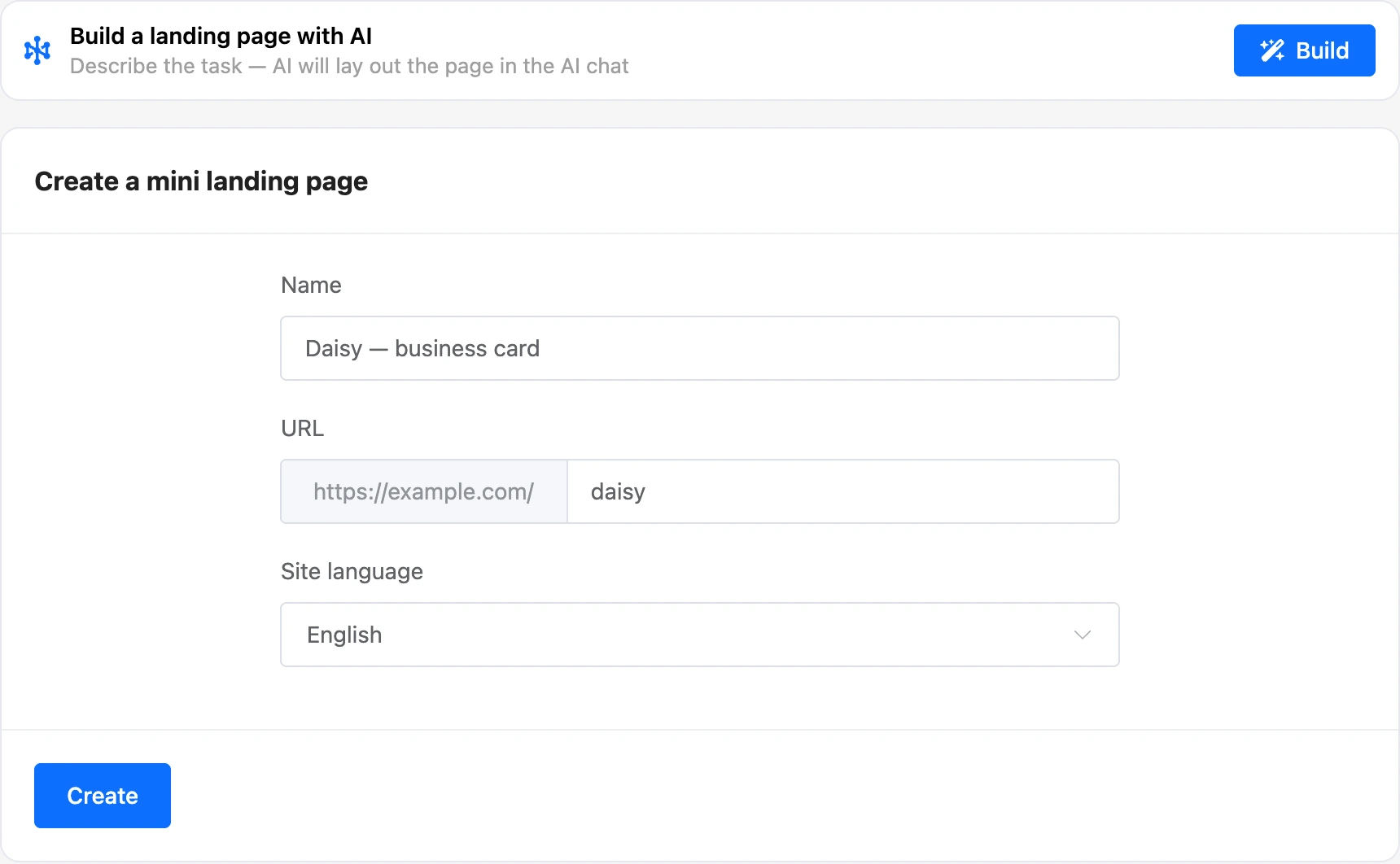This screenshot has height=864, width=1400.
Task: Click the 'Describe the task' subtitle text
Action: [x=349, y=66]
